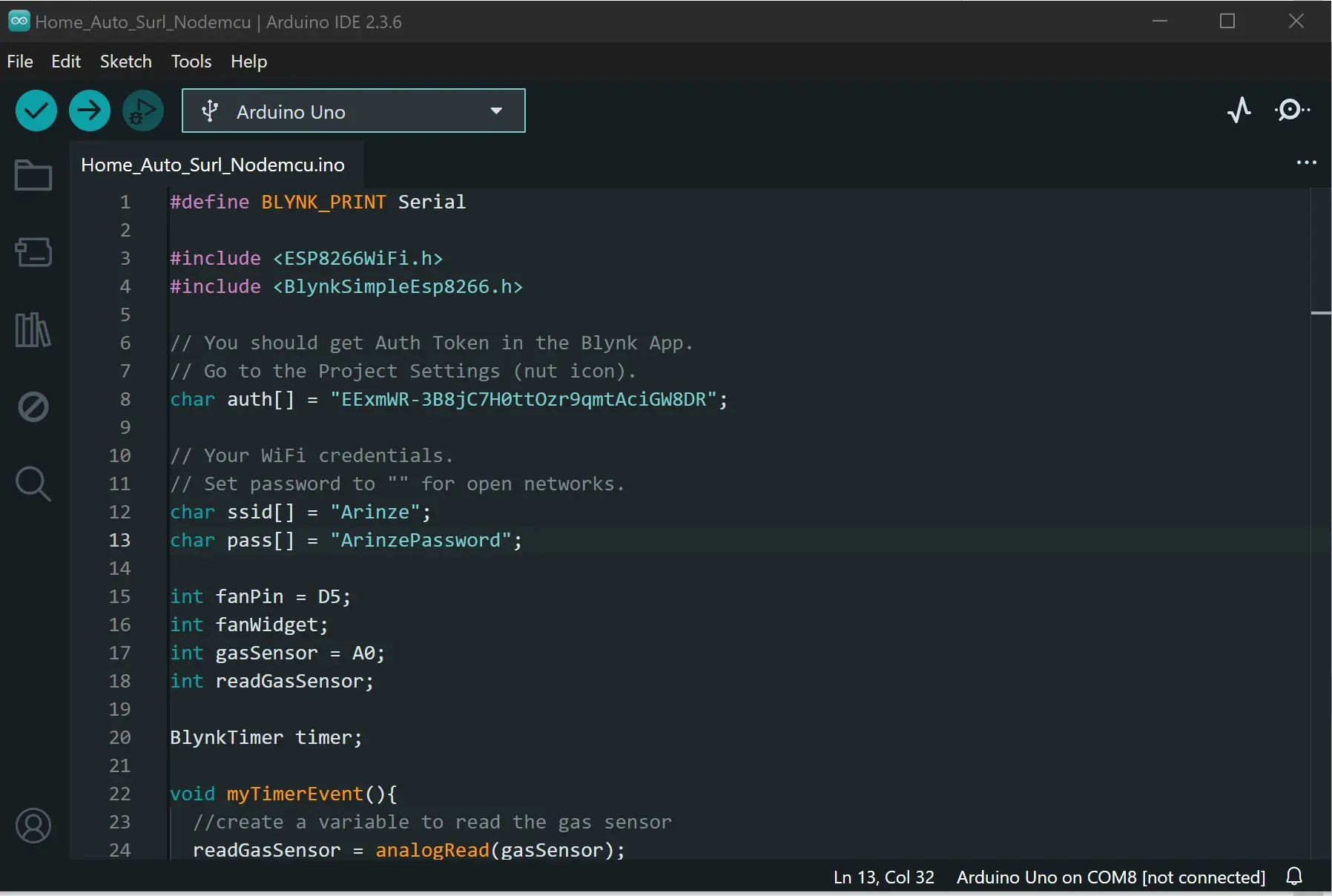Open the editor tab more options menu
This screenshot has height=896, width=1332.
pos(1306,162)
